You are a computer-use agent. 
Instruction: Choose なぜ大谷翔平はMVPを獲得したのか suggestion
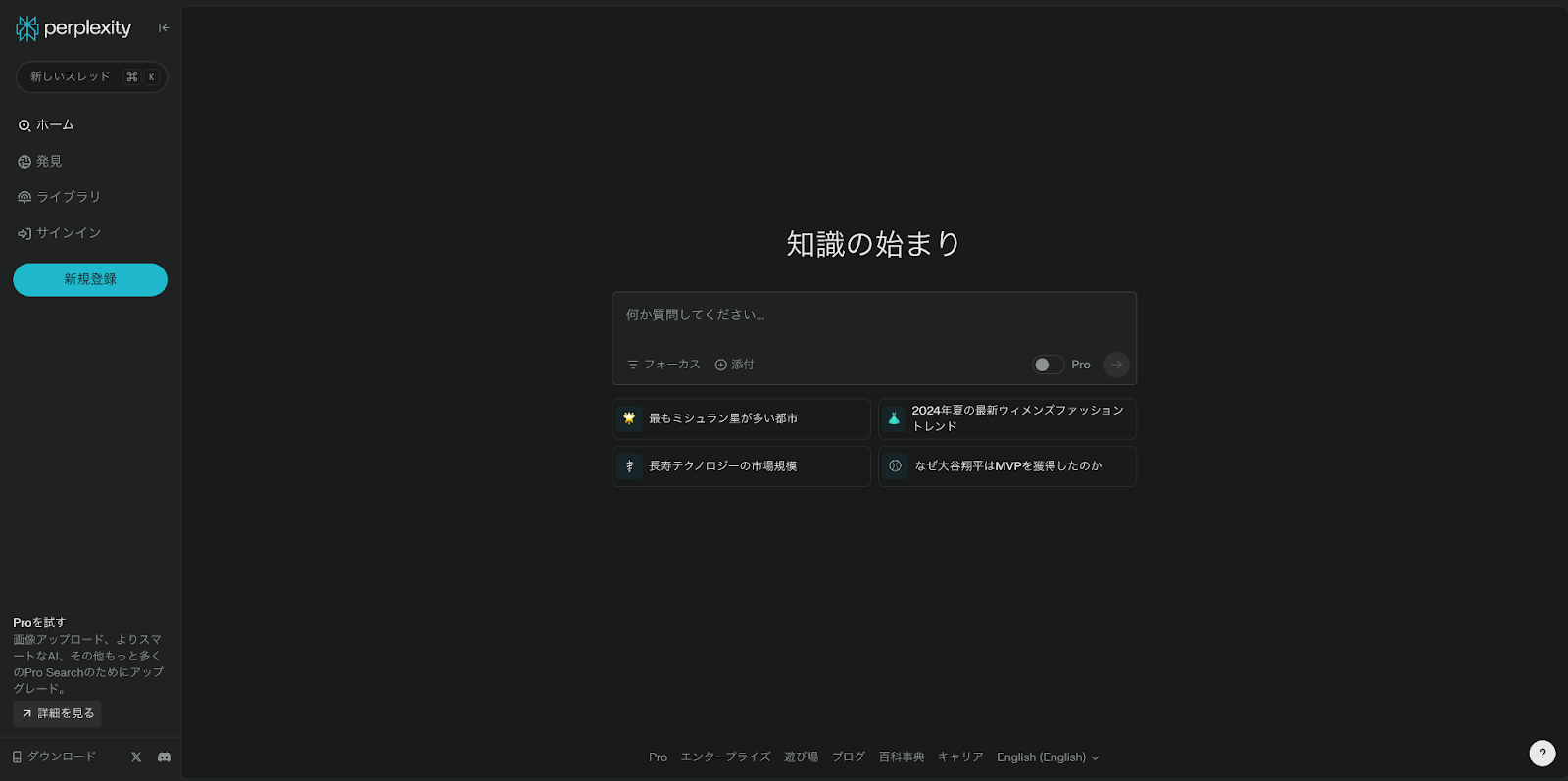1007,466
